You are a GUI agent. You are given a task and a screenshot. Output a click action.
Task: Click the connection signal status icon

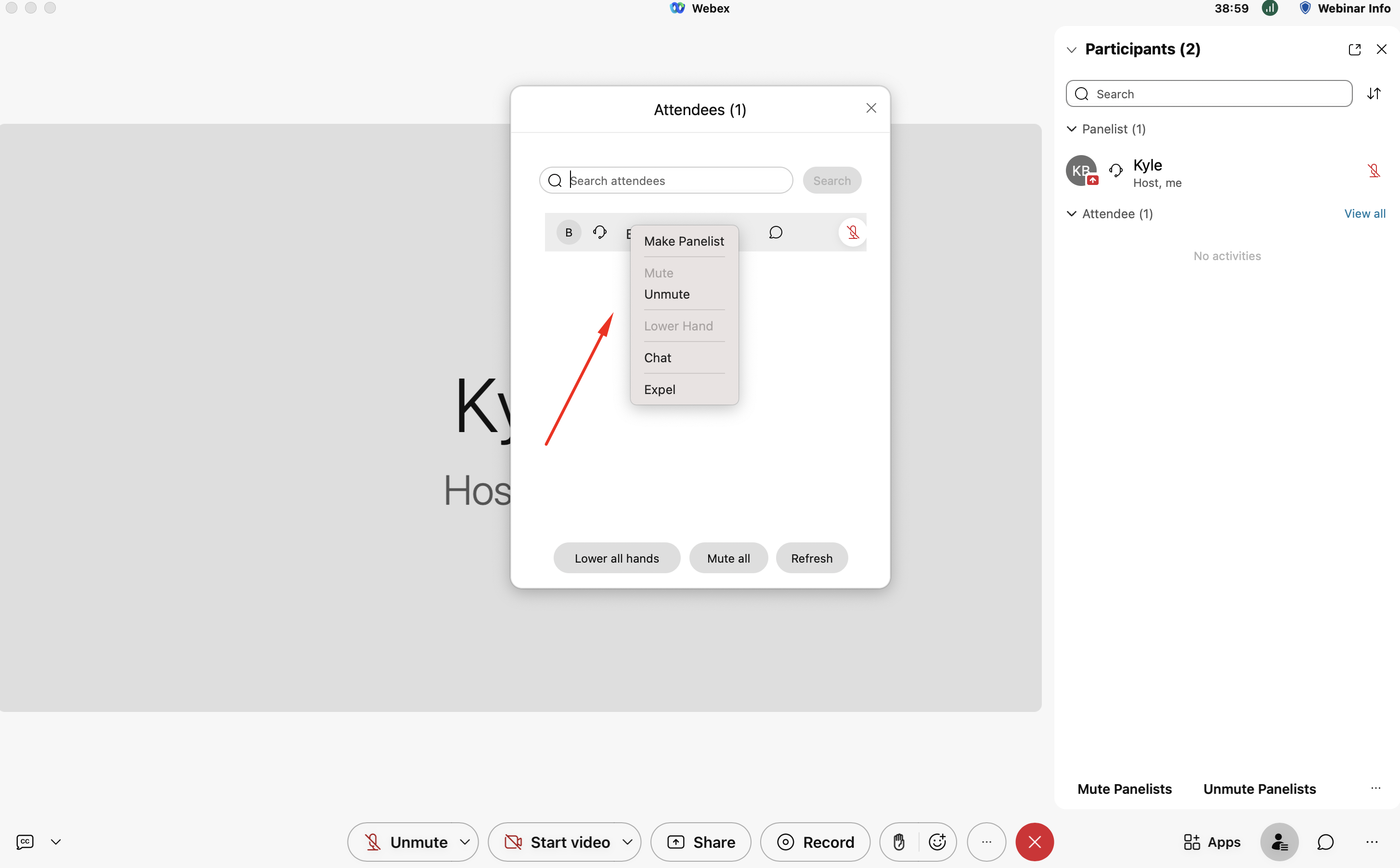(x=1270, y=8)
